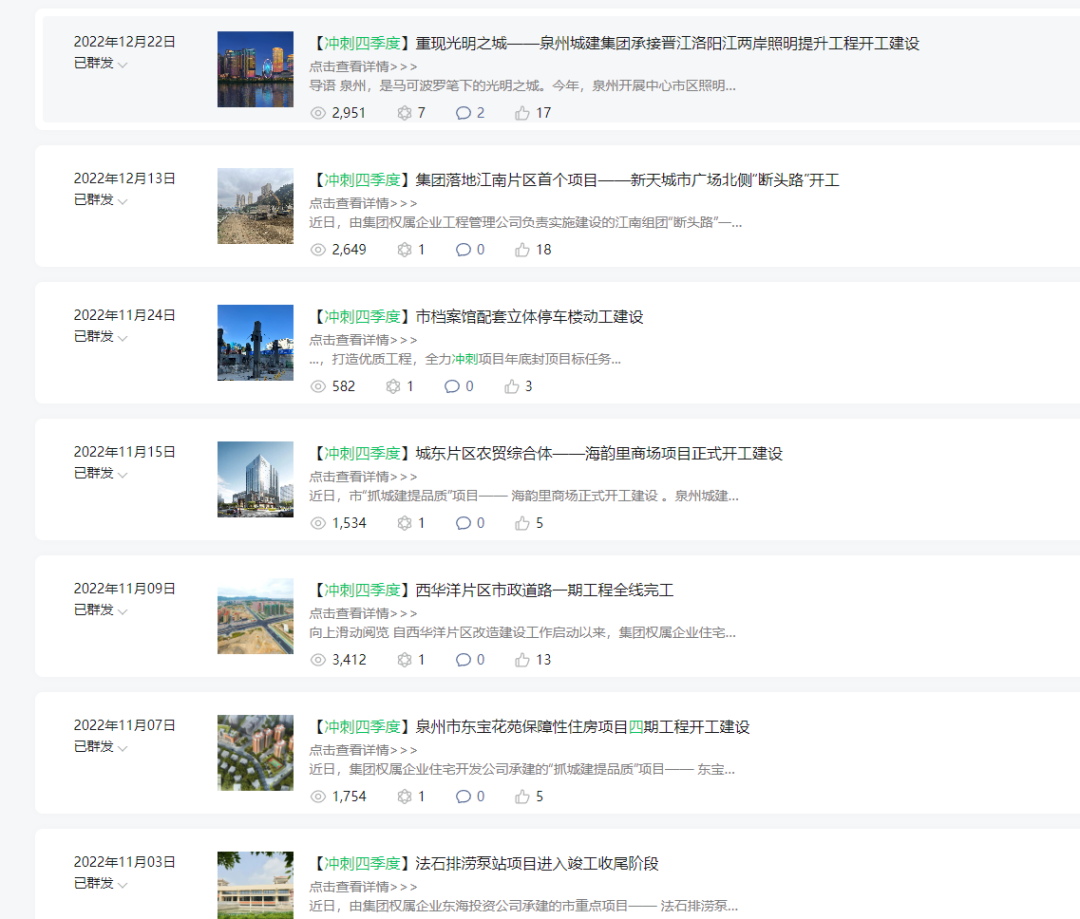The image size is (1080, 919).
Task: Click the share icon showing 7 on the first article
Action: click(404, 113)
